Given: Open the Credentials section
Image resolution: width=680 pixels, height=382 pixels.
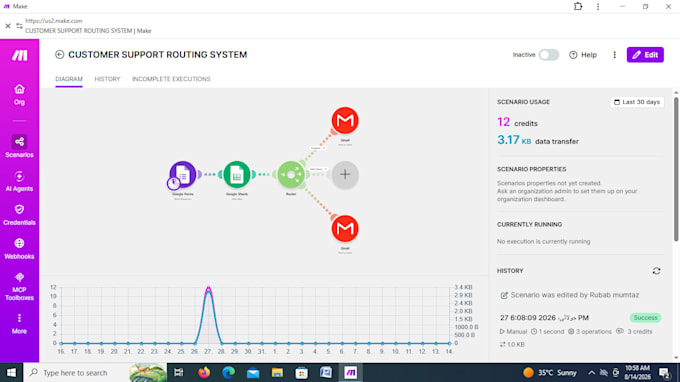Looking at the screenshot, I should click(x=19, y=215).
